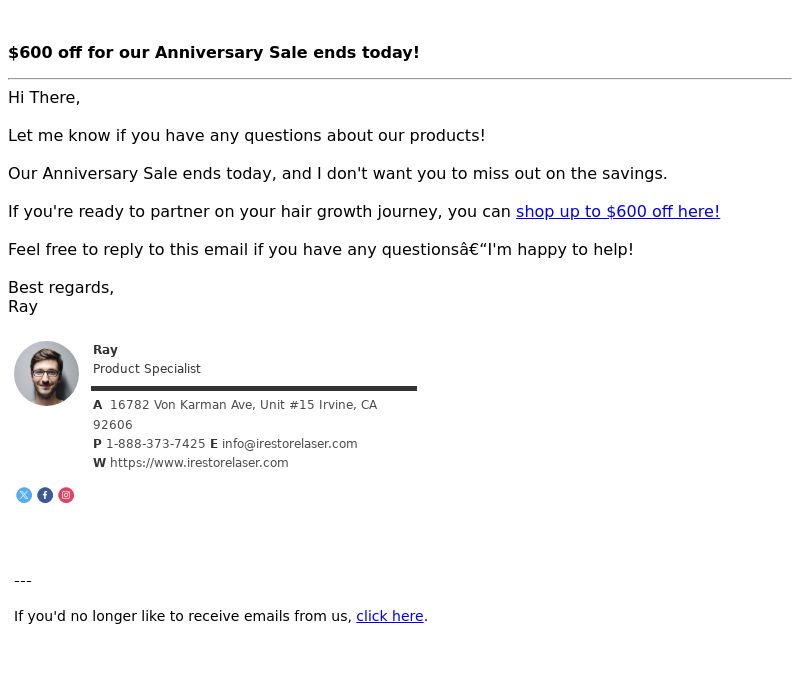Click the 16782 Von Karman Ave address
Image resolution: width=800 pixels, height=674 pixels.
tap(243, 405)
